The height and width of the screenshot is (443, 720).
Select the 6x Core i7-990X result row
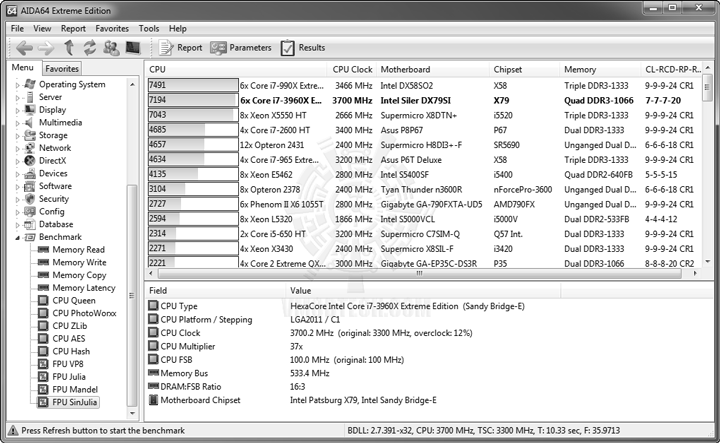coord(423,85)
